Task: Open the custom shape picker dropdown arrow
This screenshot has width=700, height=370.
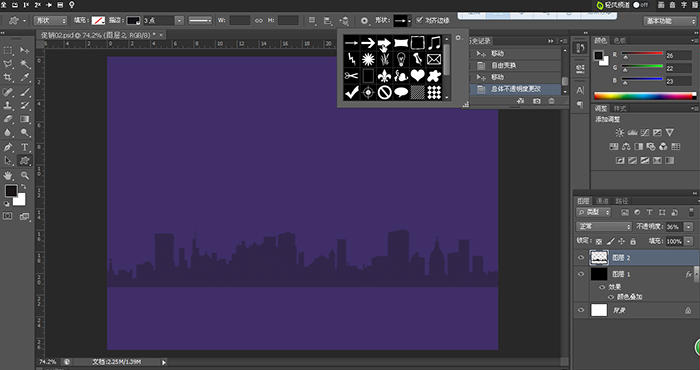Action: tap(409, 21)
